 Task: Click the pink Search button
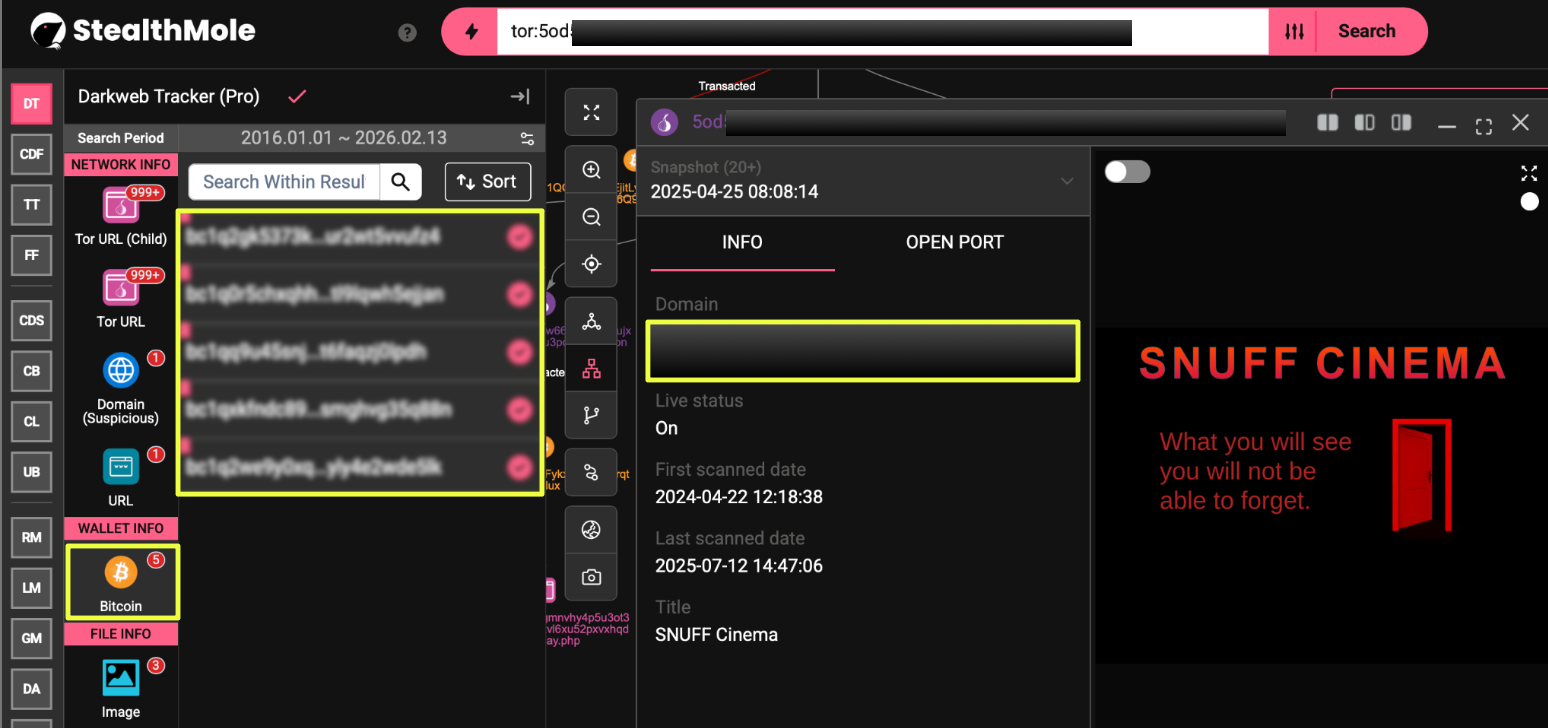point(1366,31)
